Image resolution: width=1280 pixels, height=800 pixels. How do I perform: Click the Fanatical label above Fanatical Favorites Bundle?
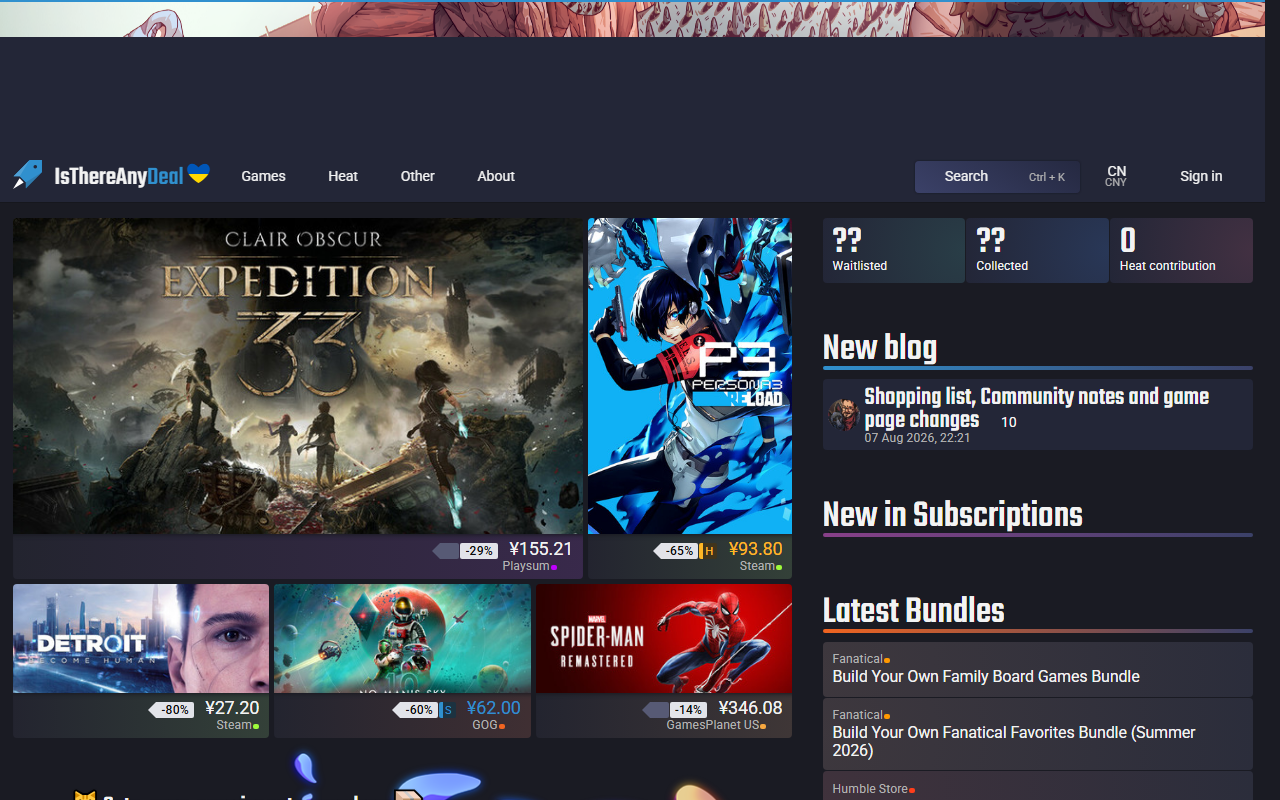858,715
